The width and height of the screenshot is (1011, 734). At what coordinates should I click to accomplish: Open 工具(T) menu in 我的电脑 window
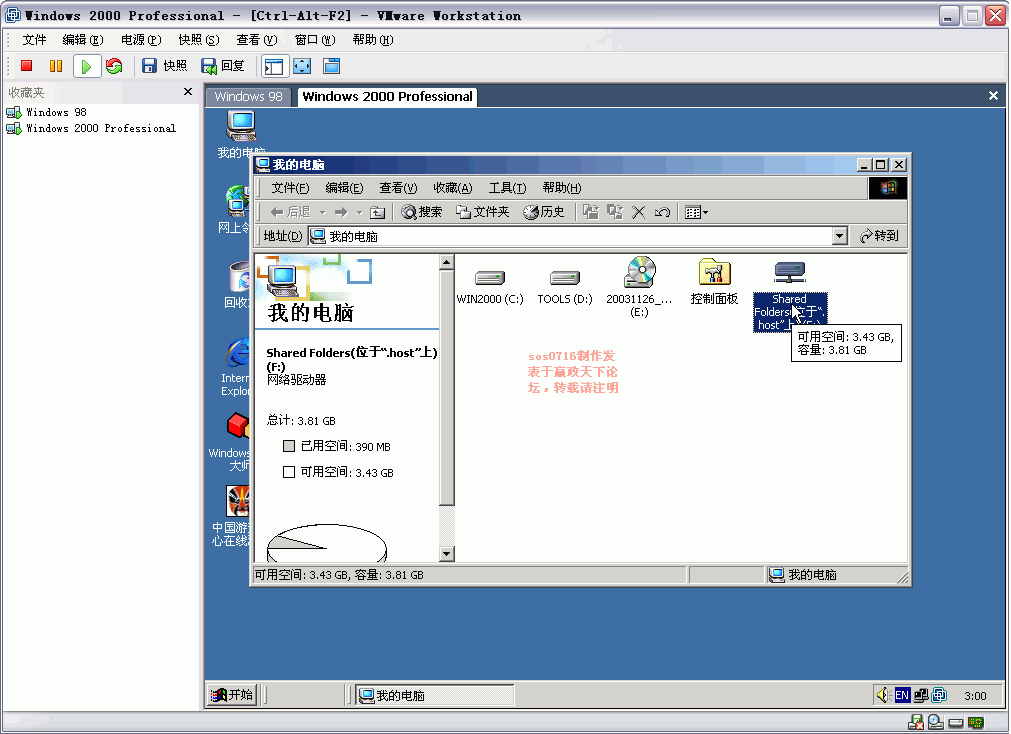click(x=507, y=188)
